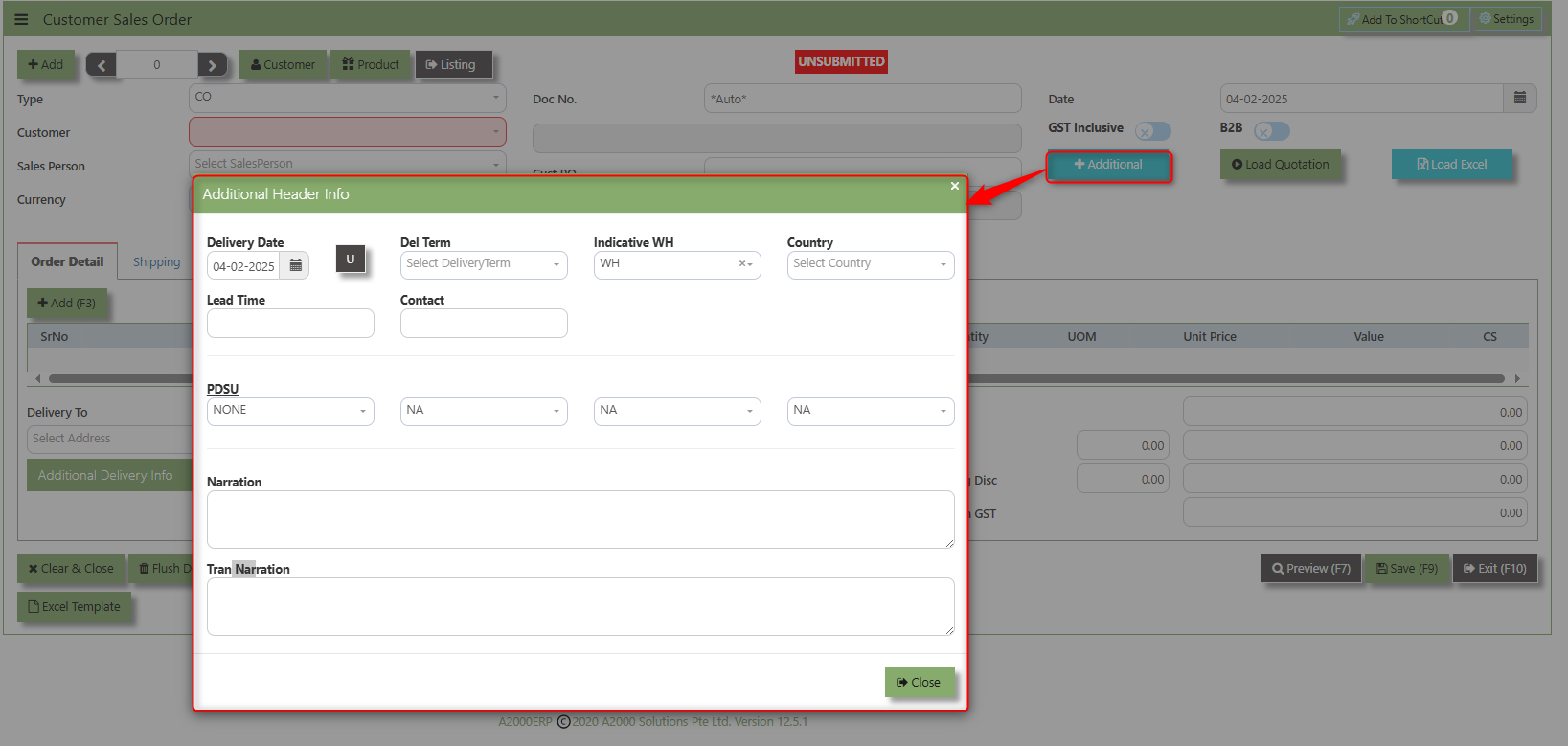
Task: Click Save (F9)
Action: [x=1407, y=568]
